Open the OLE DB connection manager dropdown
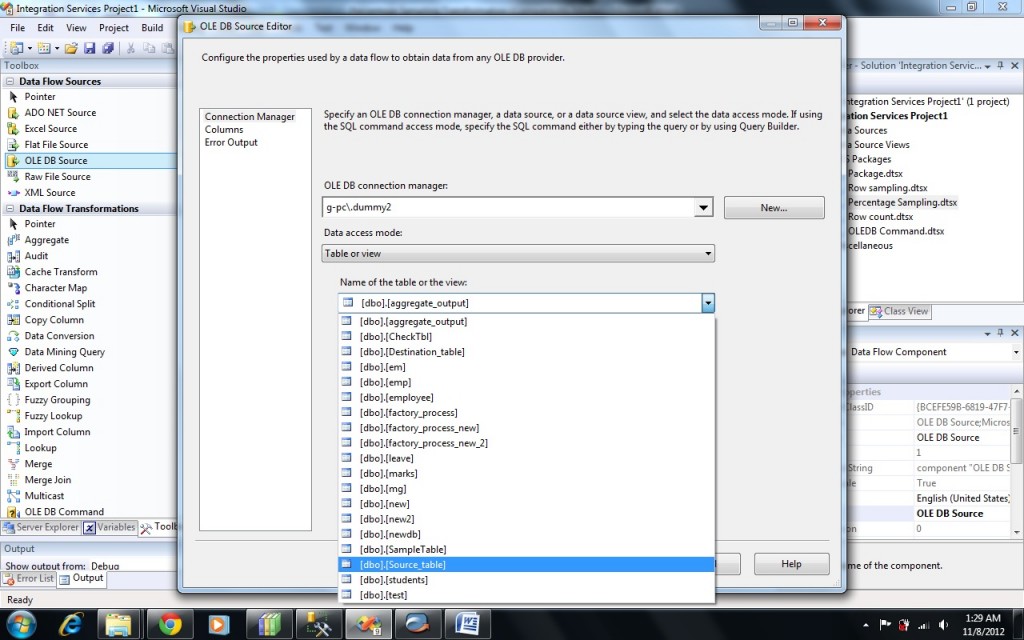Screen dimensions: 1024x640 (704, 207)
